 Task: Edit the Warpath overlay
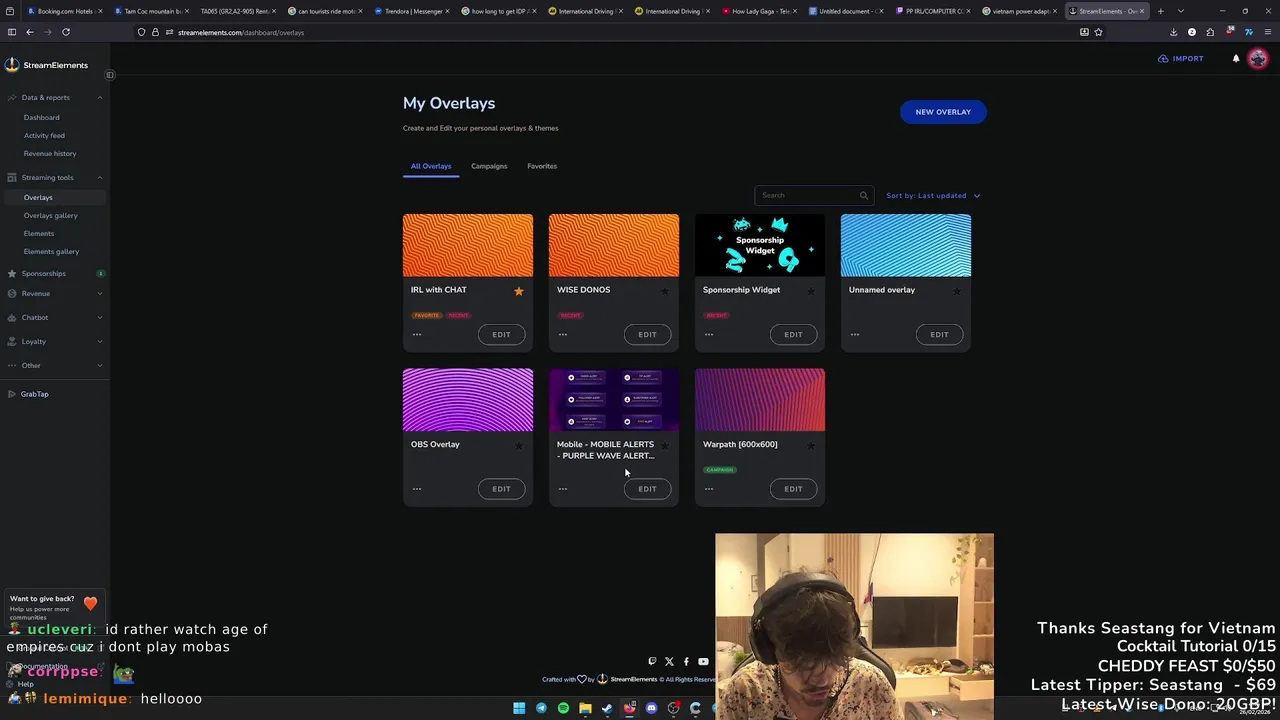[793, 489]
